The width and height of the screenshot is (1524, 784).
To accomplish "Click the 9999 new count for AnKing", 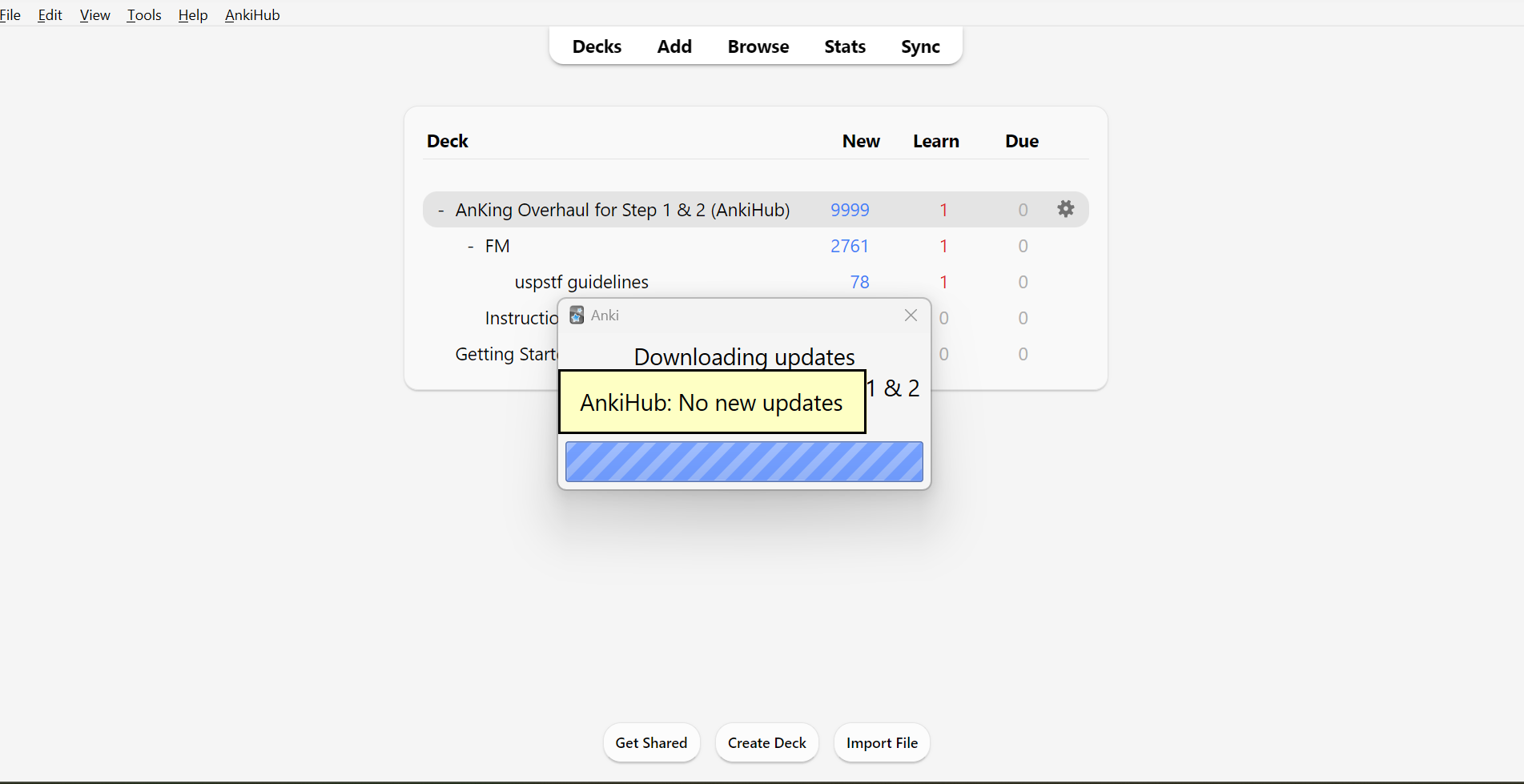I will tap(850, 210).
